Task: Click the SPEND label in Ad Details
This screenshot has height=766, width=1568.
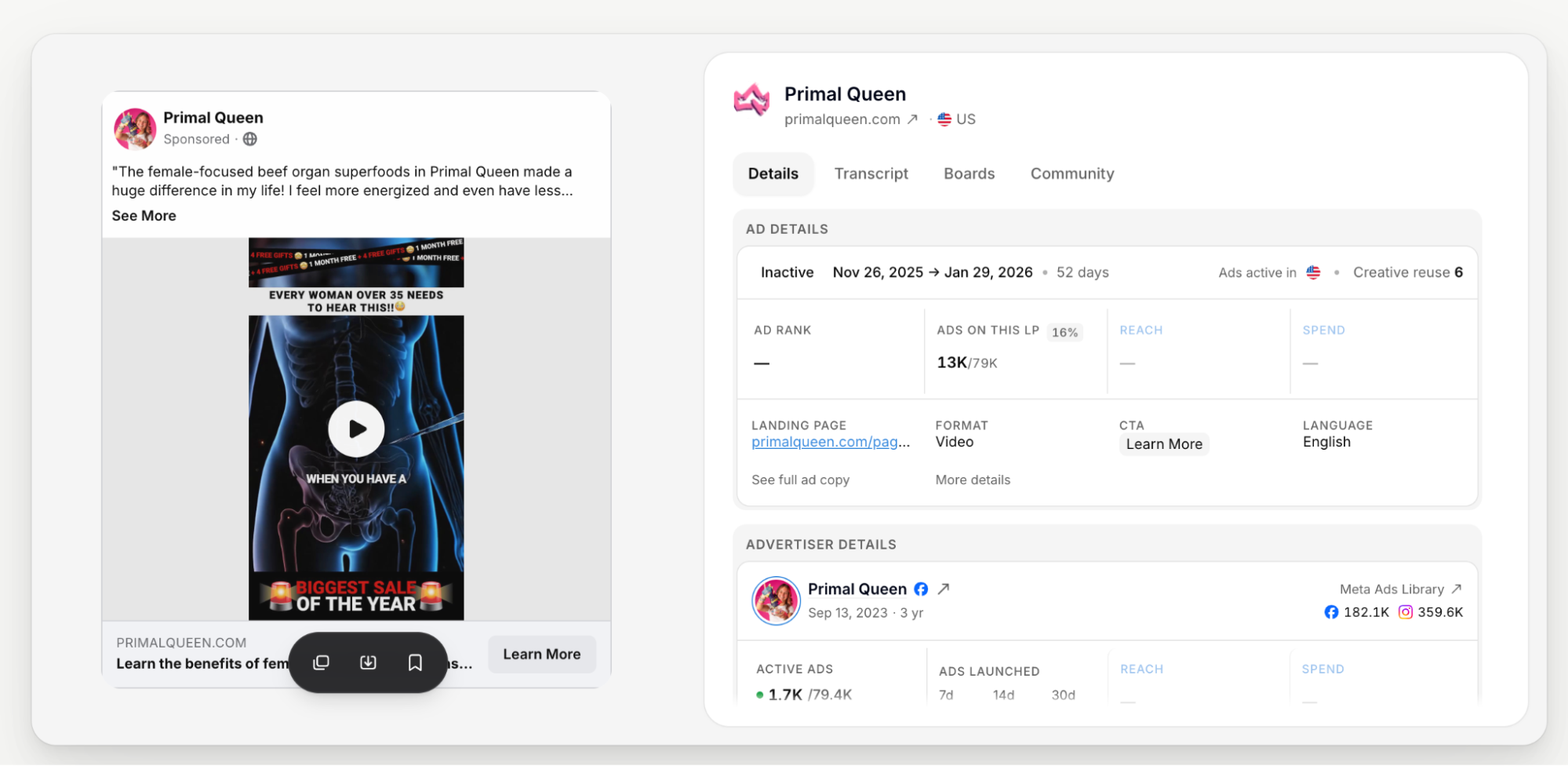Action: pos(1323,330)
